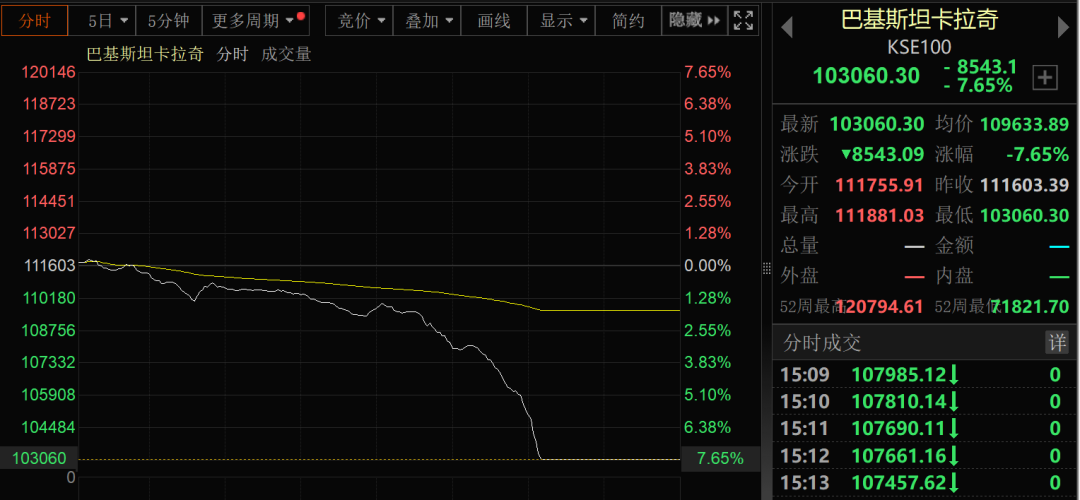Click the 巴基斯坦卡拉奇 title in side panel

pyautogui.click(x=920, y=20)
